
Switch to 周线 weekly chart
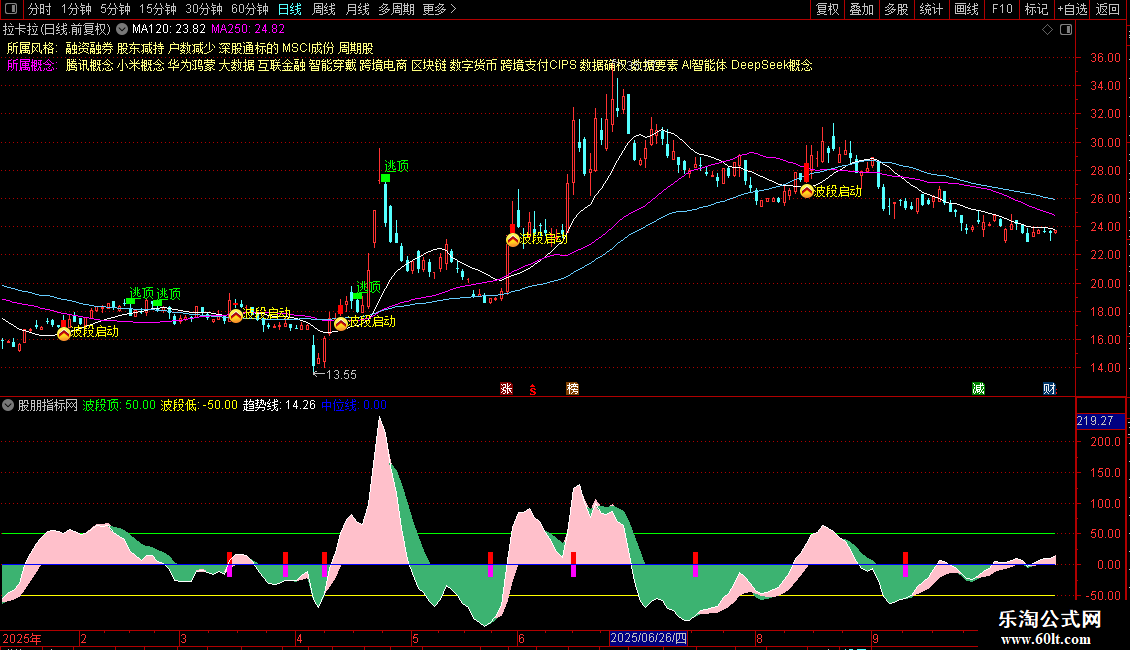click(x=324, y=9)
